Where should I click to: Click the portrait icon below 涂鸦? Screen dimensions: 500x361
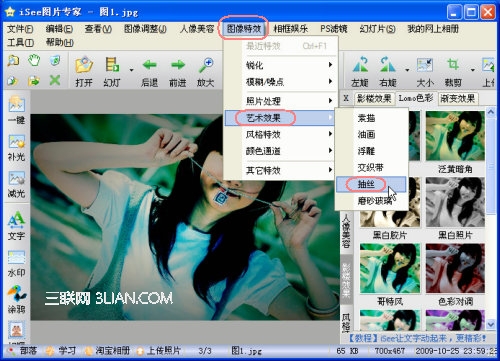tap(16, 330)
